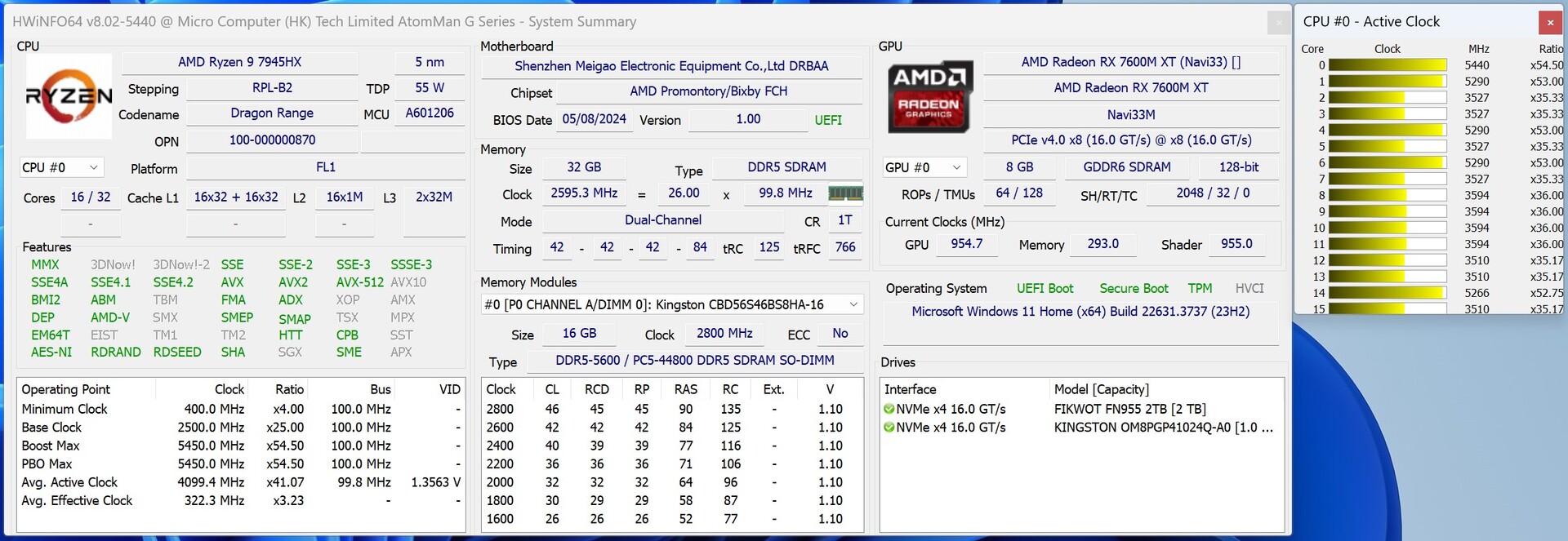
Task: Click the FL1 platform field
Action: click(x=326, y=167)
